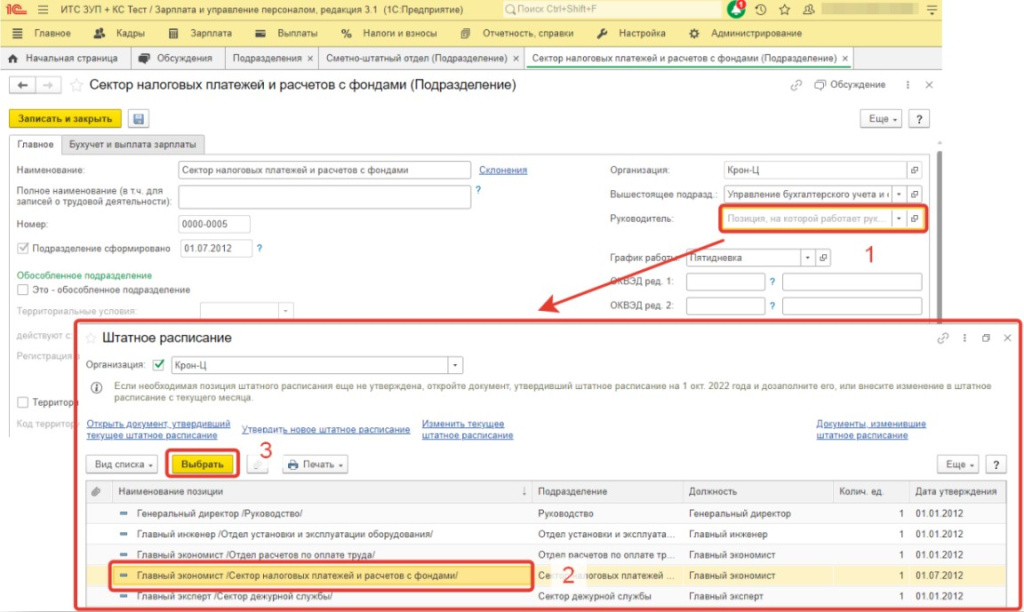Screen dimensions: 1024x612
Task: Open the Налоги и взносы section
Action: [389, 33]
